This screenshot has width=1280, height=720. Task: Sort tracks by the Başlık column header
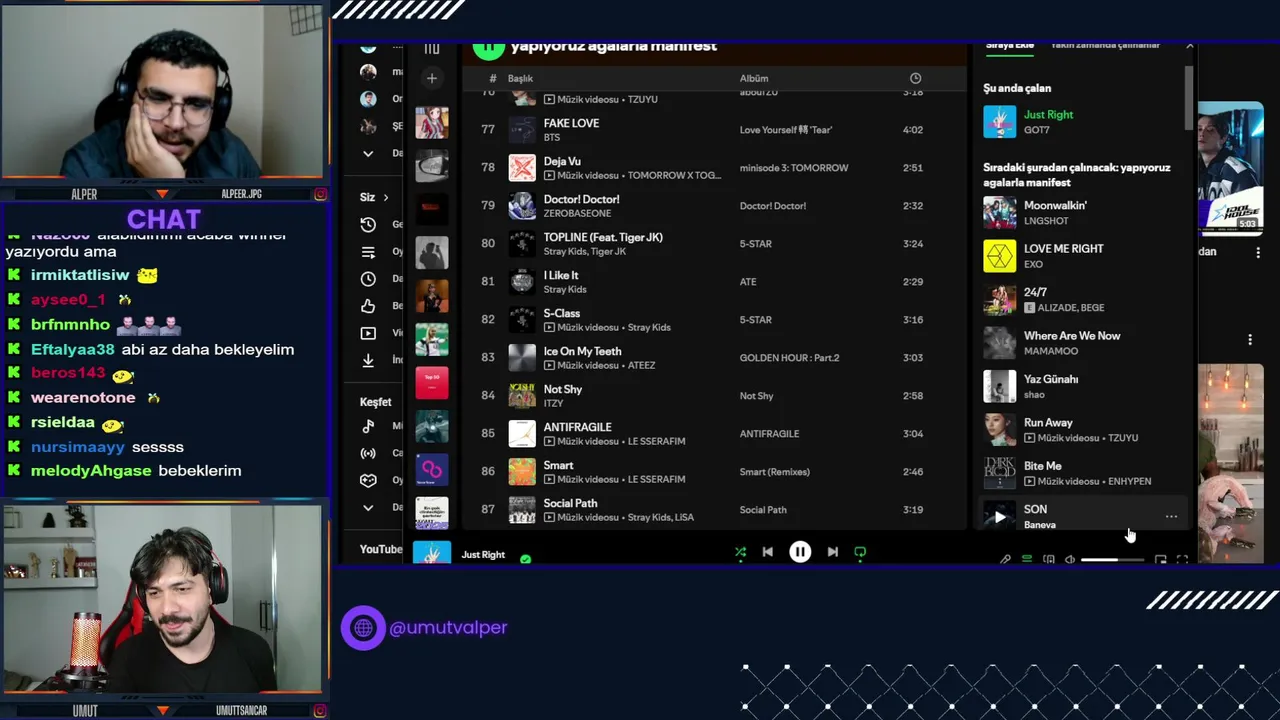click(520, 78)
